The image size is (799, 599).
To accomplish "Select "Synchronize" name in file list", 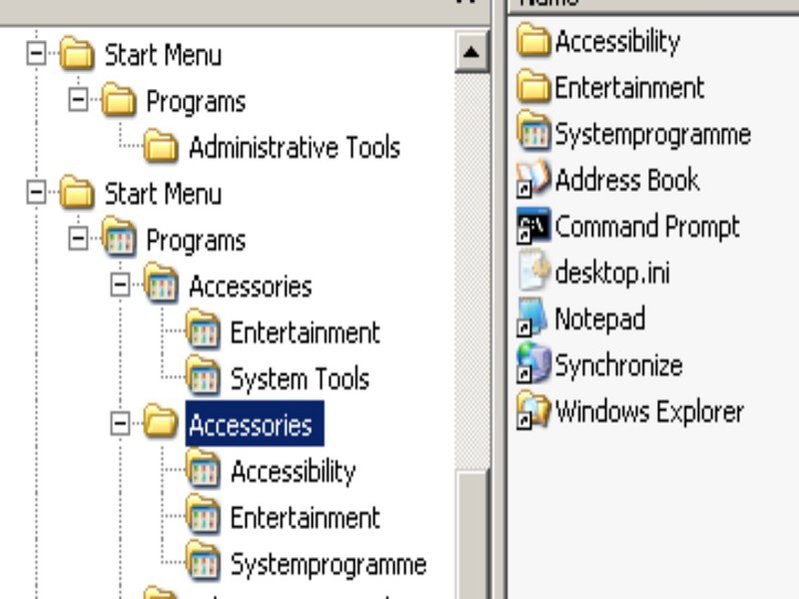I will click(619, 366).
